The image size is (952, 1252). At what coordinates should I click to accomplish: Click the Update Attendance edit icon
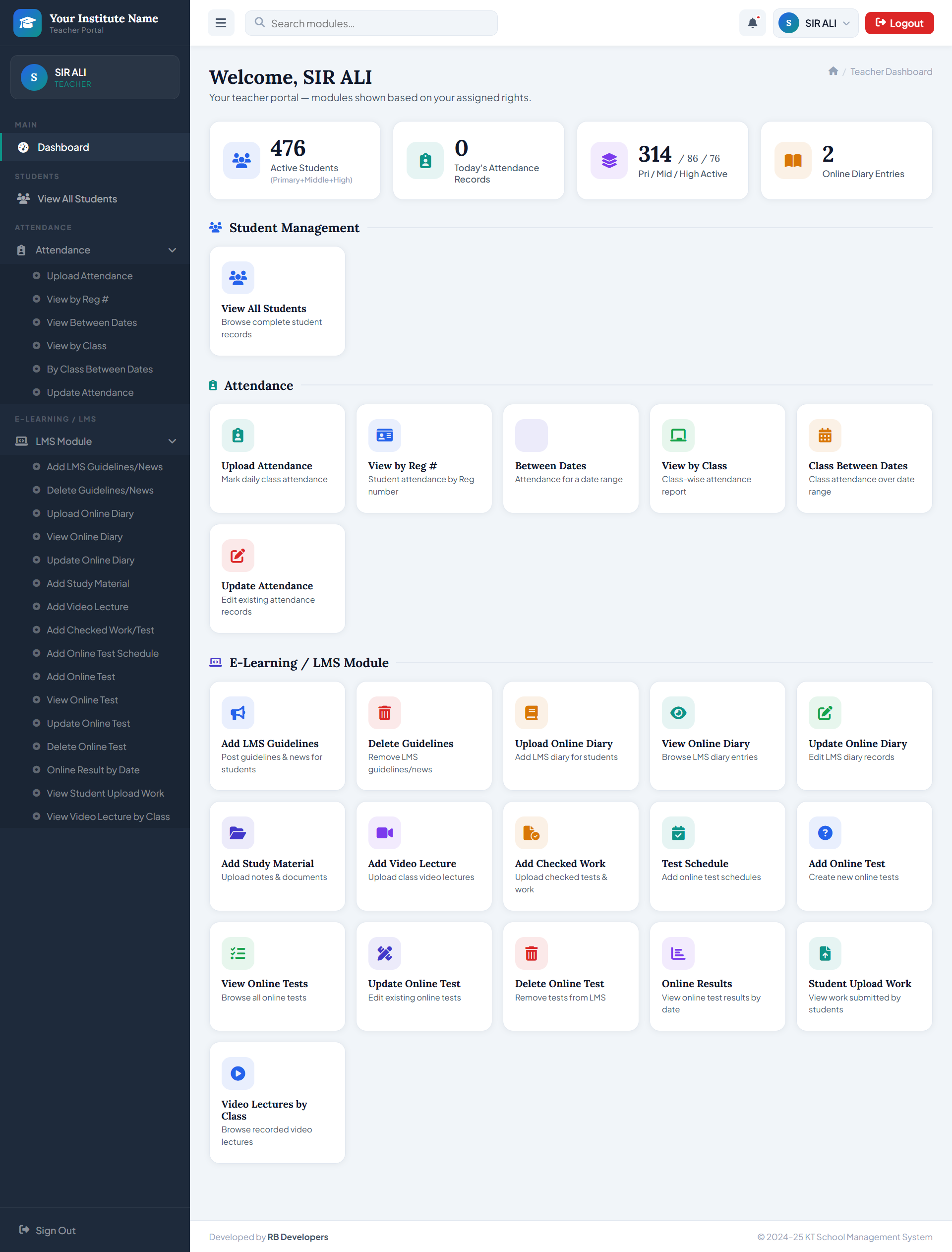click(x=238, y=556)
